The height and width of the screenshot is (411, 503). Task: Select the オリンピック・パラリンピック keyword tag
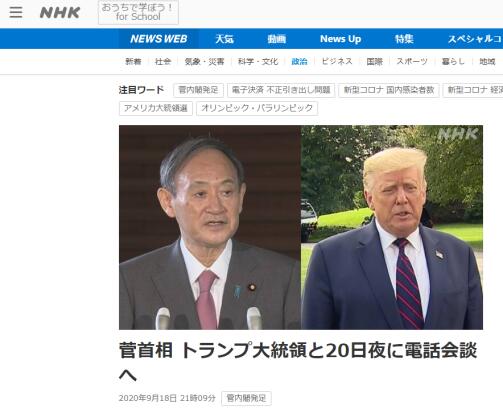point(257,108)
